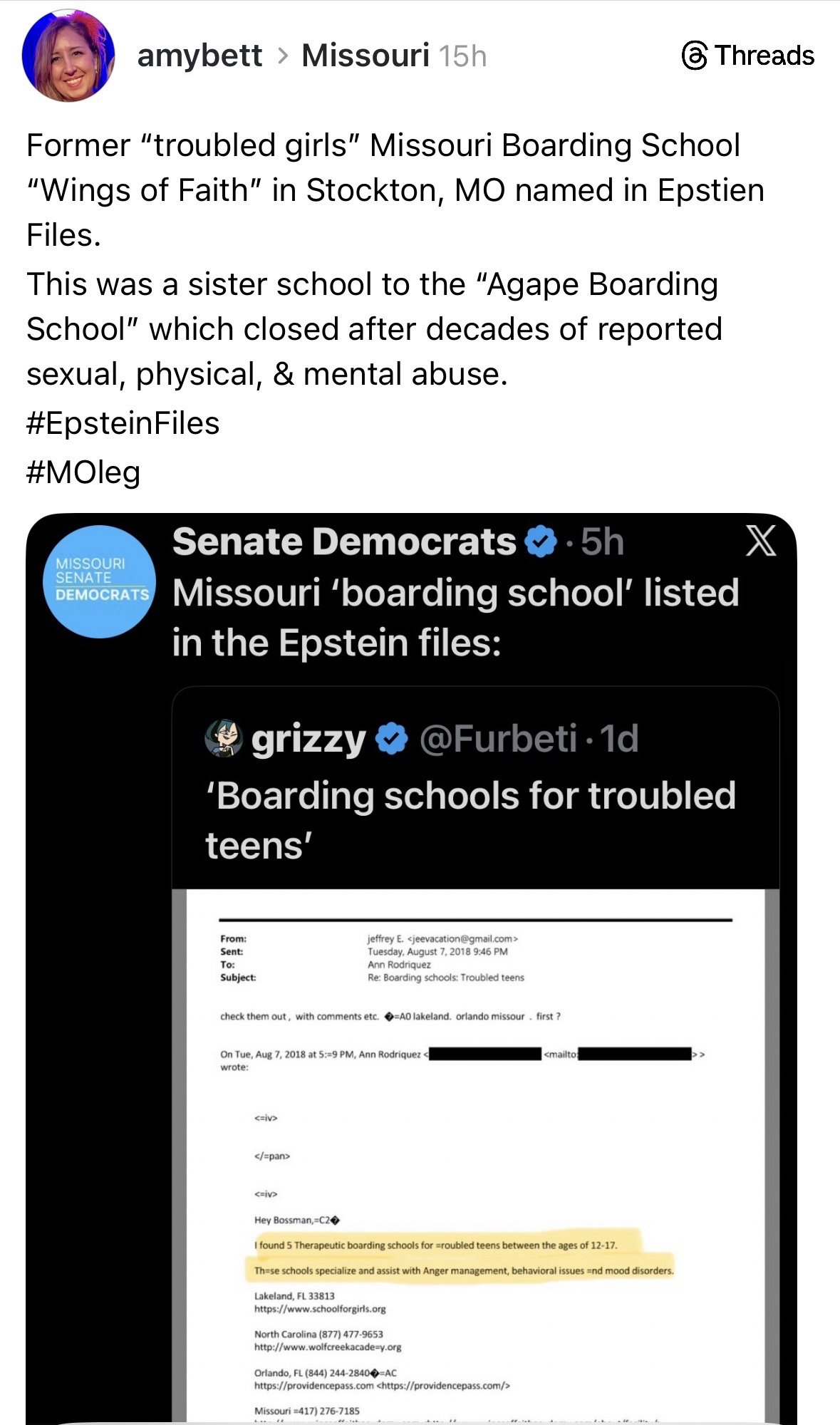Tap the 15h post timestamp
This screenshot has width=840, height=1425.
click(463, 56)
